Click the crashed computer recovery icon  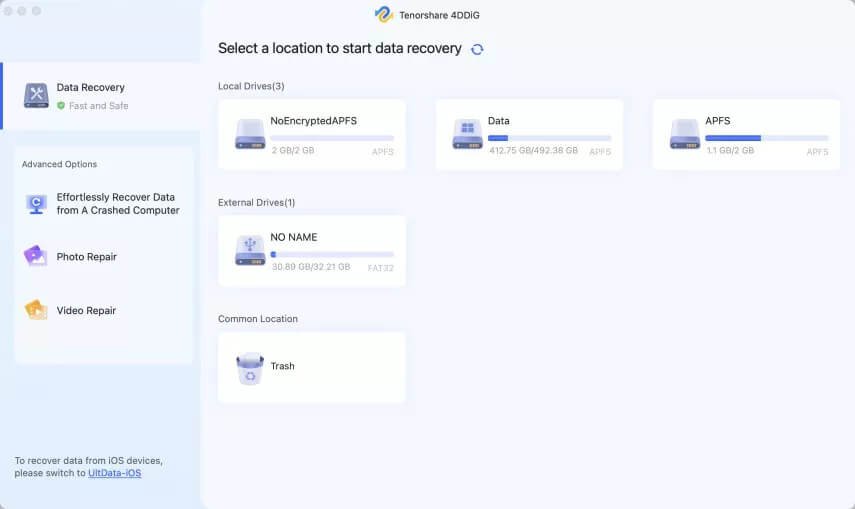(36, 204)
